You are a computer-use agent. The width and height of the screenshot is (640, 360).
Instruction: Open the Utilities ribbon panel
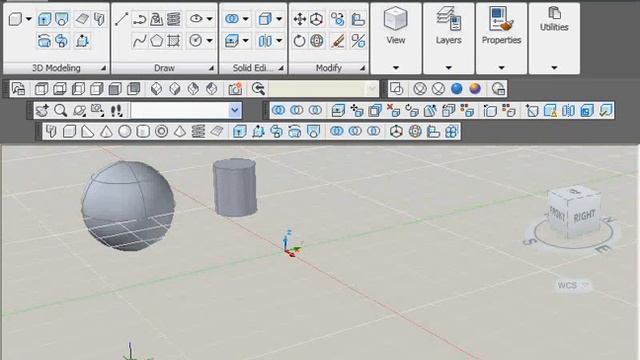tap(554, 38)
